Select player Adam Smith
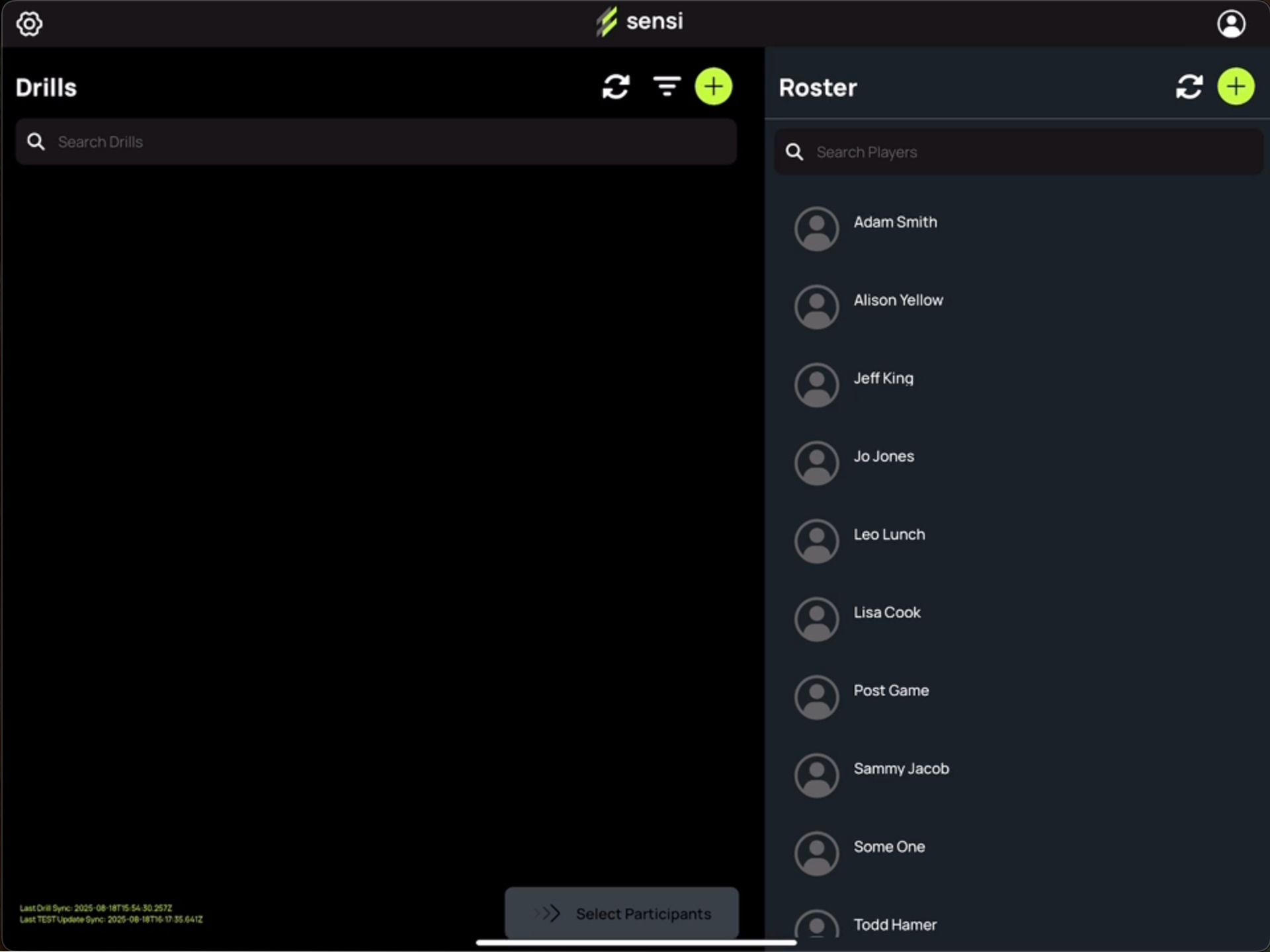This screenshot has width=1270, height=952. tap(895, 223)
